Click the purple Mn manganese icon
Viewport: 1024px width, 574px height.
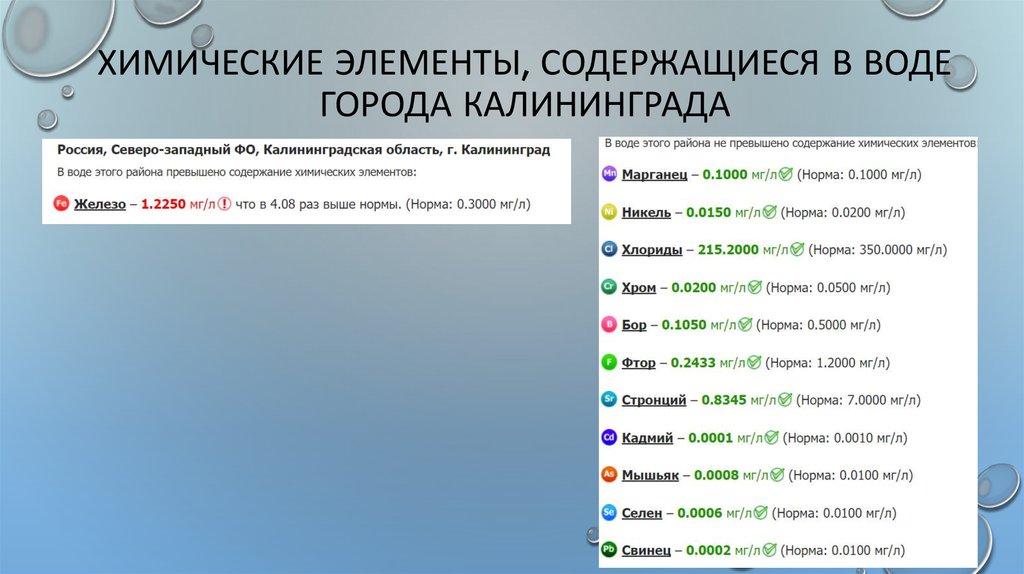pyautogui.click(x=609, y=174)
